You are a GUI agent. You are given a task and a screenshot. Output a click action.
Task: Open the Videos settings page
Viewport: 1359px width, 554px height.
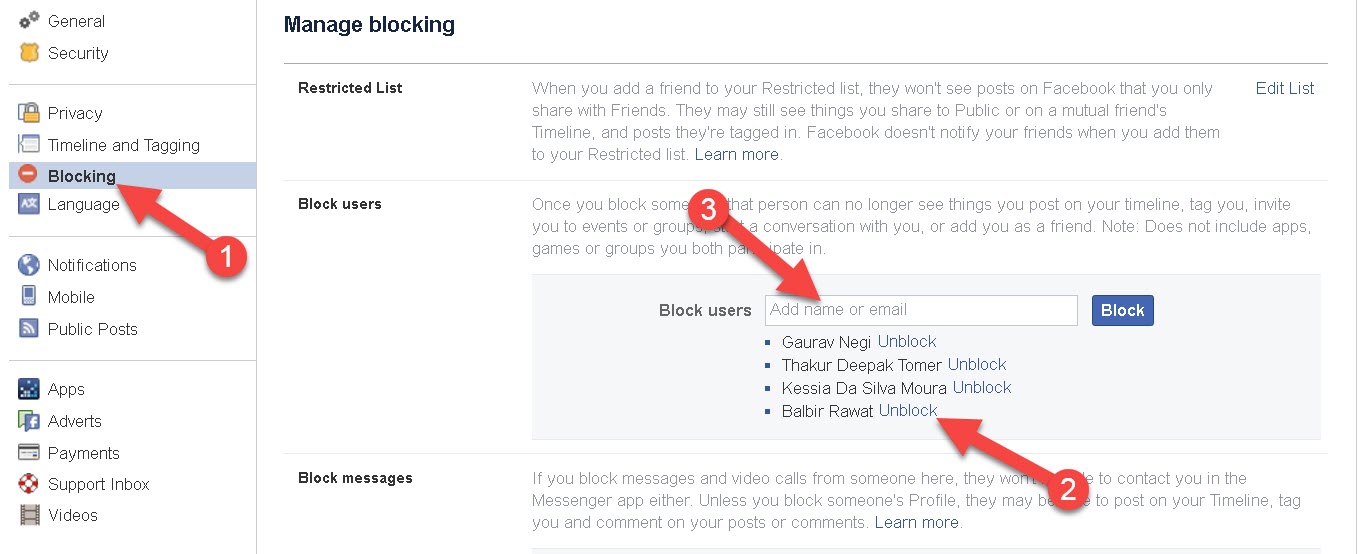72,515
